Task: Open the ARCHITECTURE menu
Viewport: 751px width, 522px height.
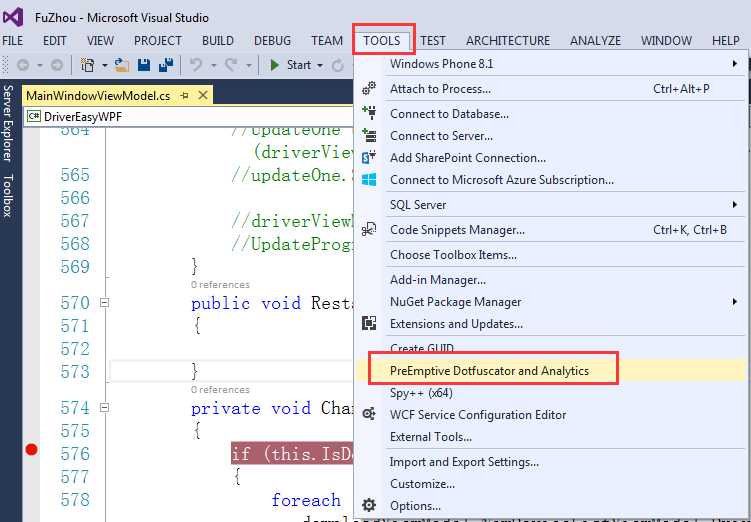Action: coord(508,41)
